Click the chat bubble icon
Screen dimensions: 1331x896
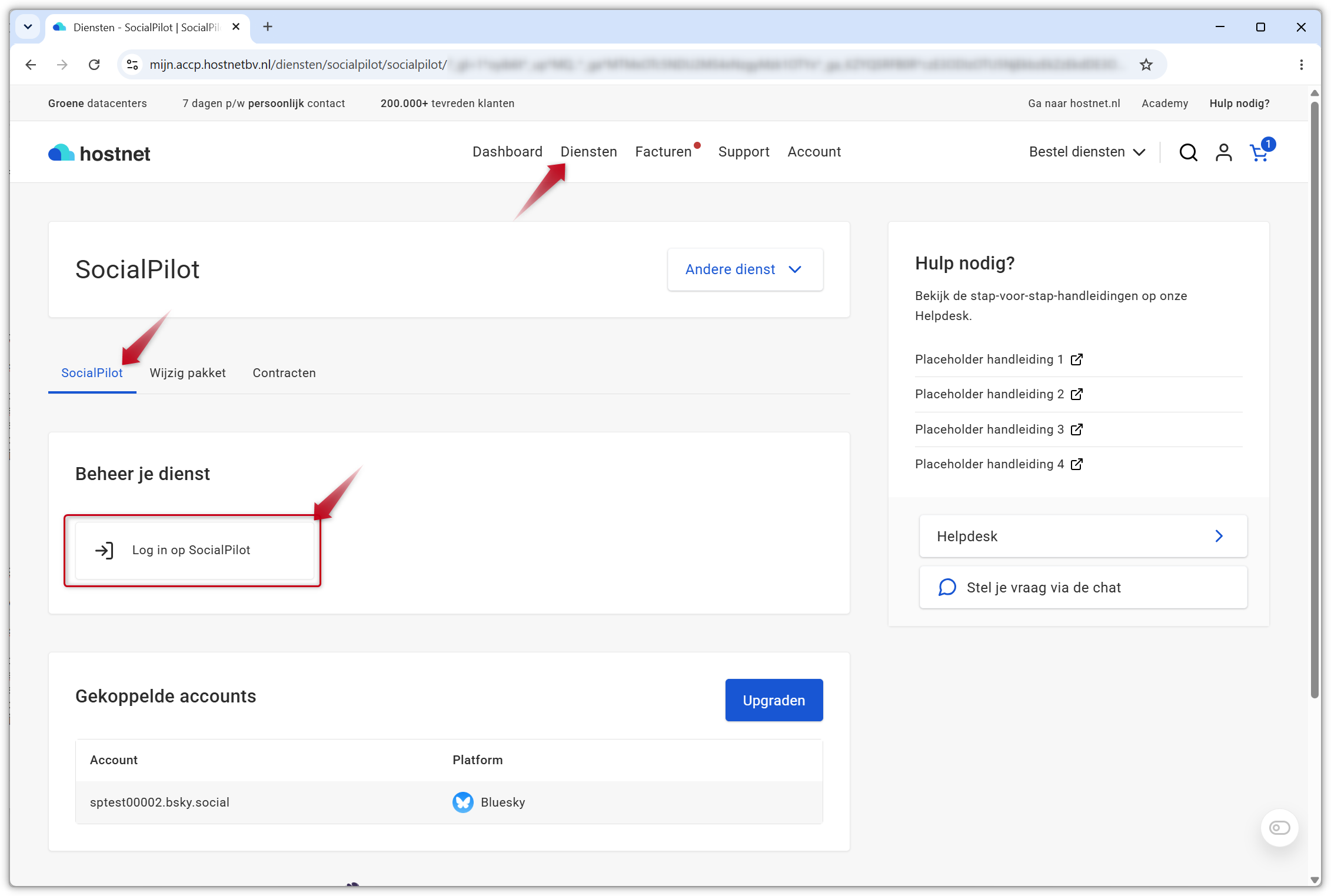[x=947, y=587]
